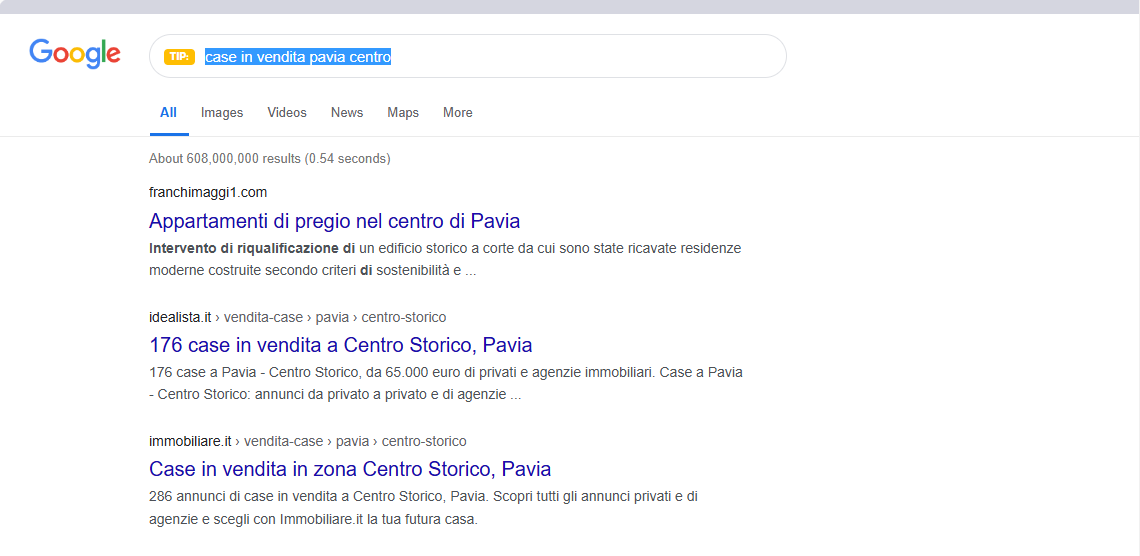The height and width of the screenshot is (556, 1140).
Task: Click the 'Intervento di riqualificazione di' snippet text
Action: (x=252, y=248)
